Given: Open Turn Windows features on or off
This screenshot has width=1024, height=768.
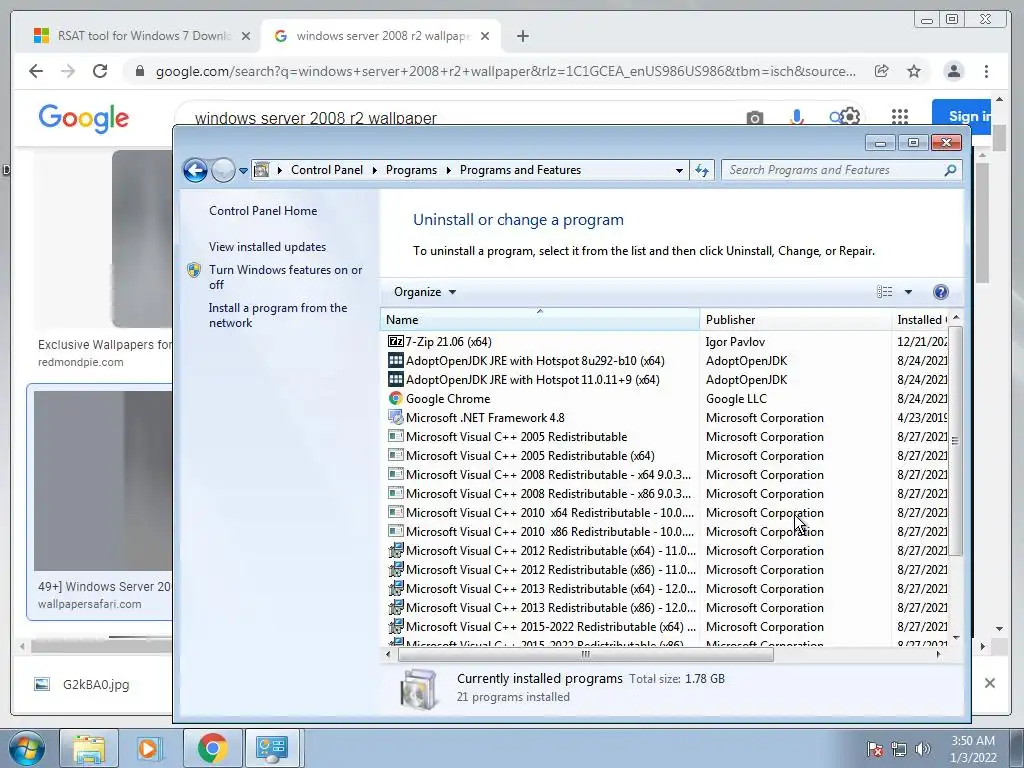Looking at the screenshot, I should [x=285, y=277].
